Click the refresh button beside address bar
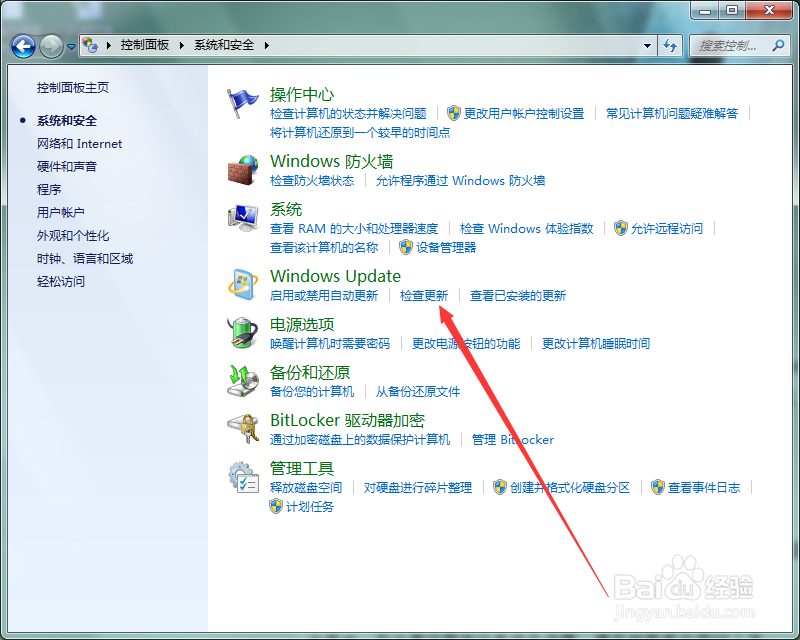This screenshot has height=640, width=800. pos(670,46)
